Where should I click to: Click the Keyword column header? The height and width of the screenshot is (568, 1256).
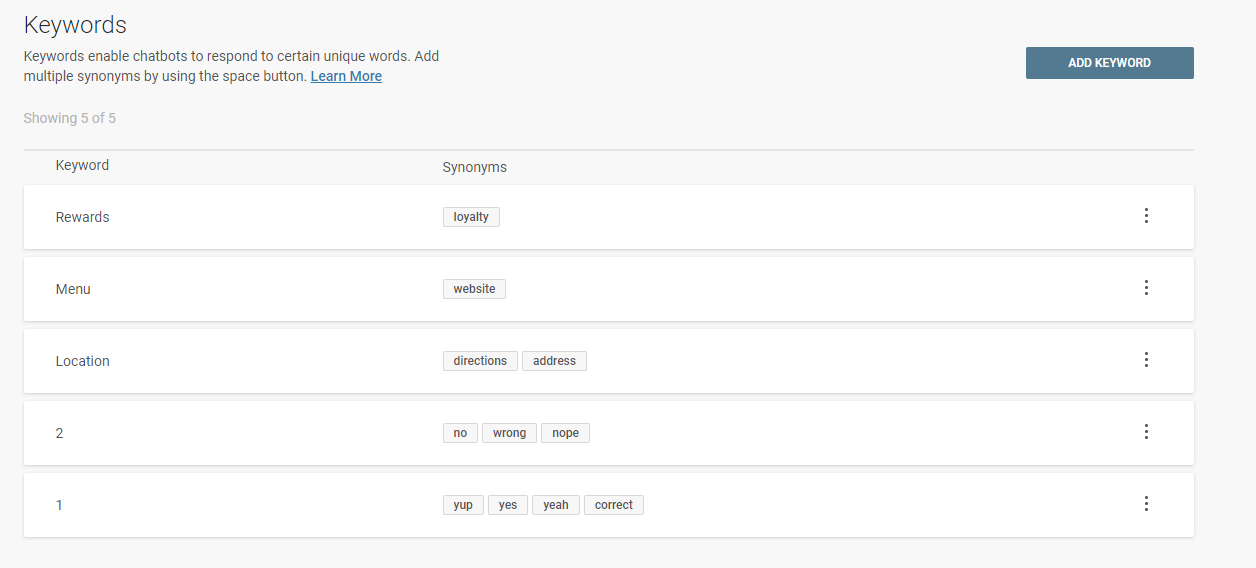pos(82,165)
